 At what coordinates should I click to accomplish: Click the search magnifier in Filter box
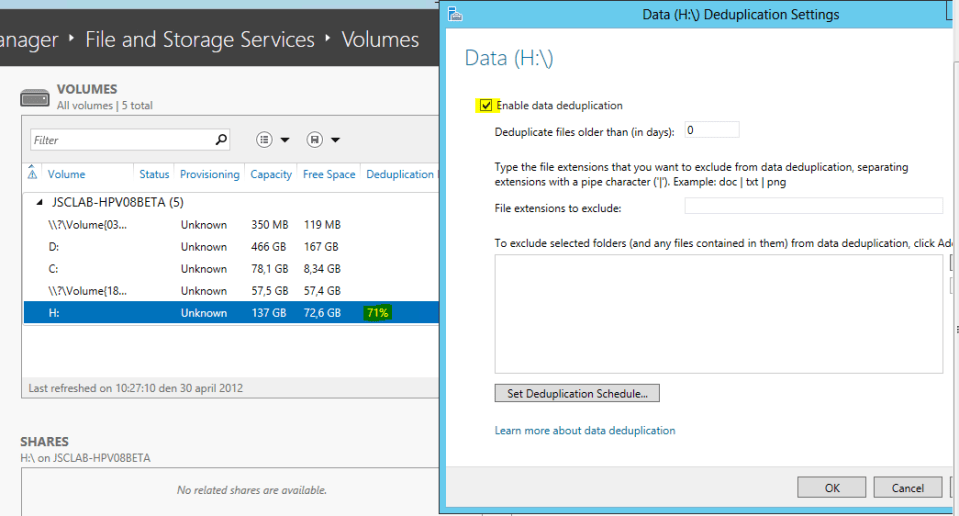[221, 140]
